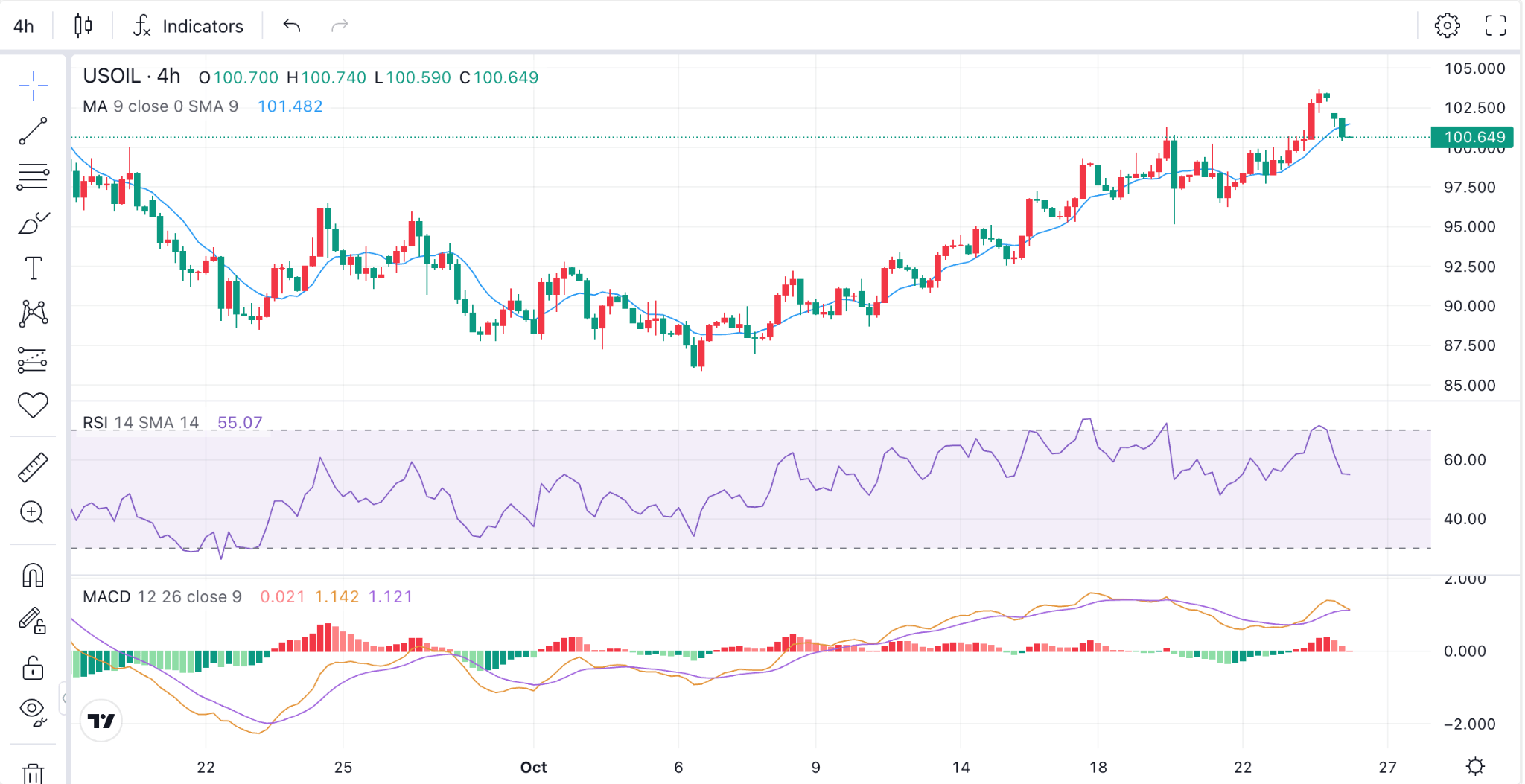
Task: Select the MA 9 close indicator legend
Action: coord(160,106)
